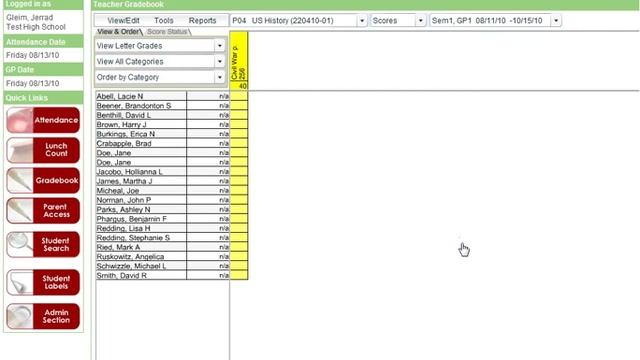Click the Friday 08/13/10 GP Date value

(x=33, y=83)
